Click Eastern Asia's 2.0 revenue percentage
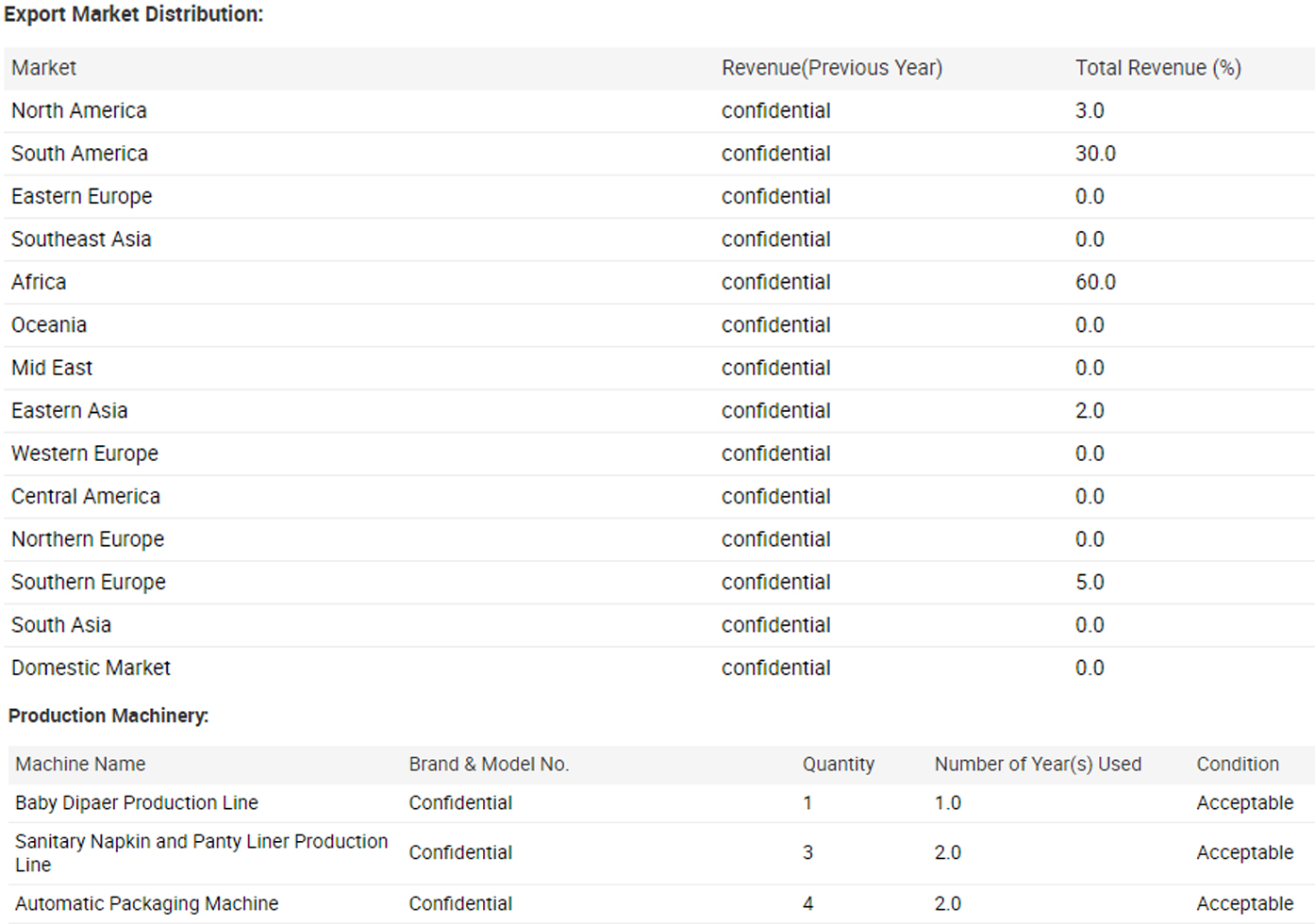This screenshot has width=1315, height=924. click(x=1090, y=411)
